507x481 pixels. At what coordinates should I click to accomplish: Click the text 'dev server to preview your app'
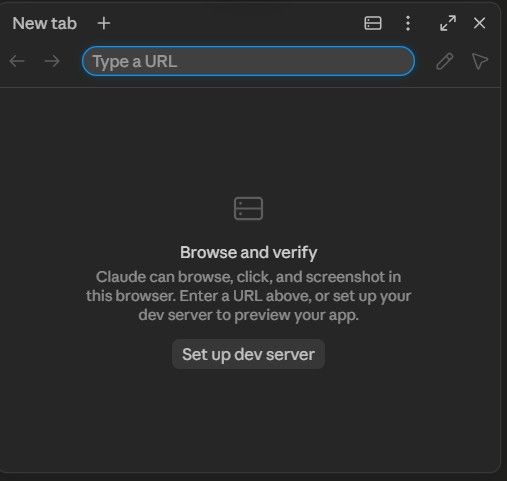point(248,315)
